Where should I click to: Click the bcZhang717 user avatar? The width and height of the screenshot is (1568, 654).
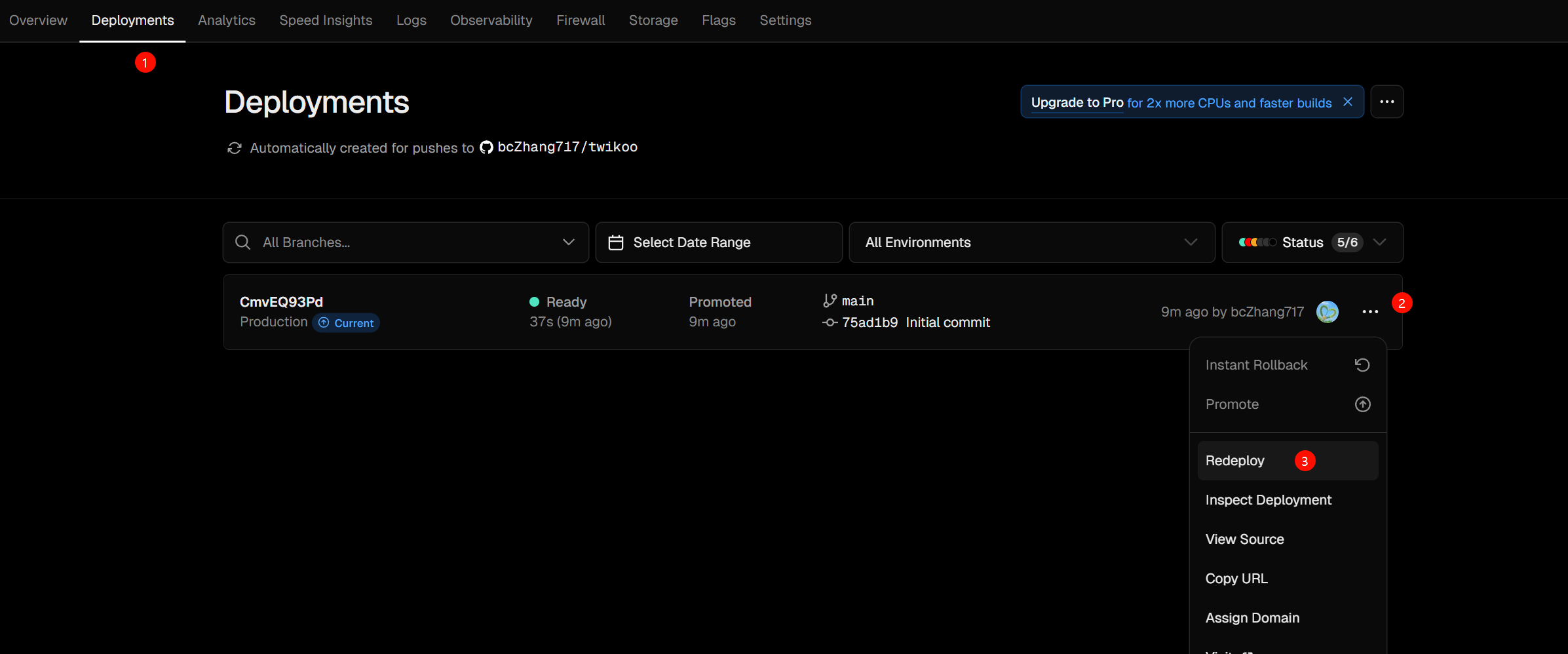(x=1328, y=312)
